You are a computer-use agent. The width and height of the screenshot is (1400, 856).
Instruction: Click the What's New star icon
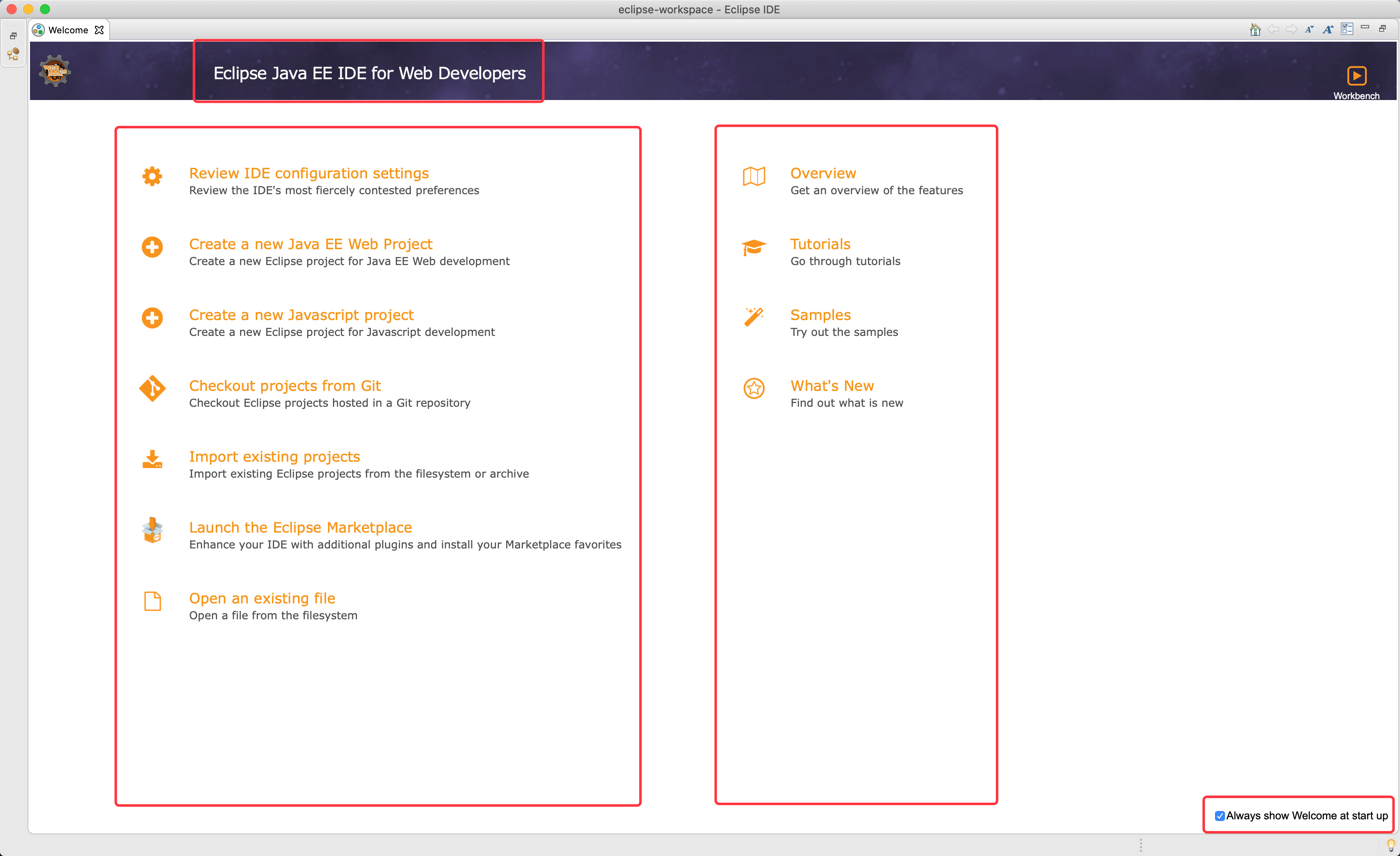pos(754,389)
